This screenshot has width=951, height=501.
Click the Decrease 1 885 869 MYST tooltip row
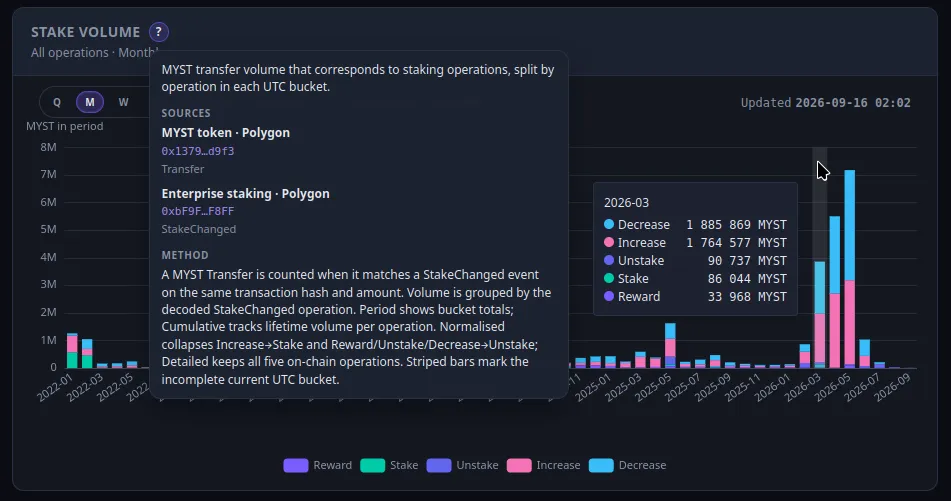[695, 224]
